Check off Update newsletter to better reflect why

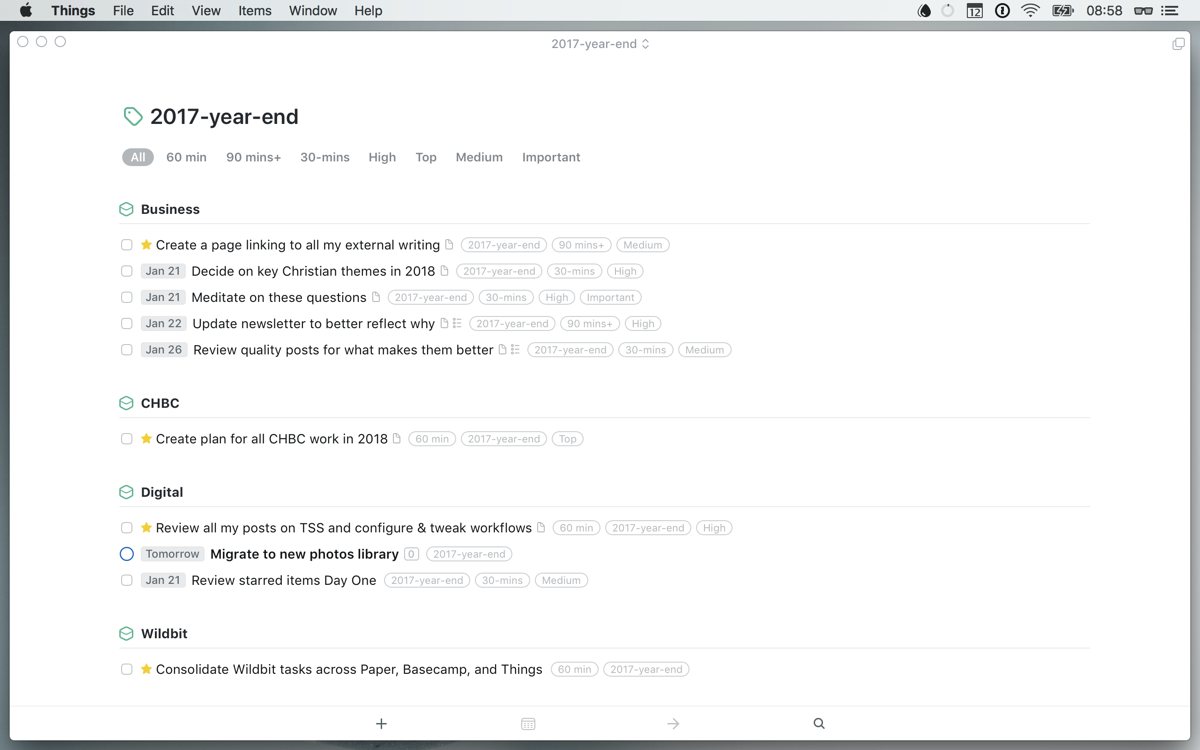pyautogui.click(x=126, y=324)
